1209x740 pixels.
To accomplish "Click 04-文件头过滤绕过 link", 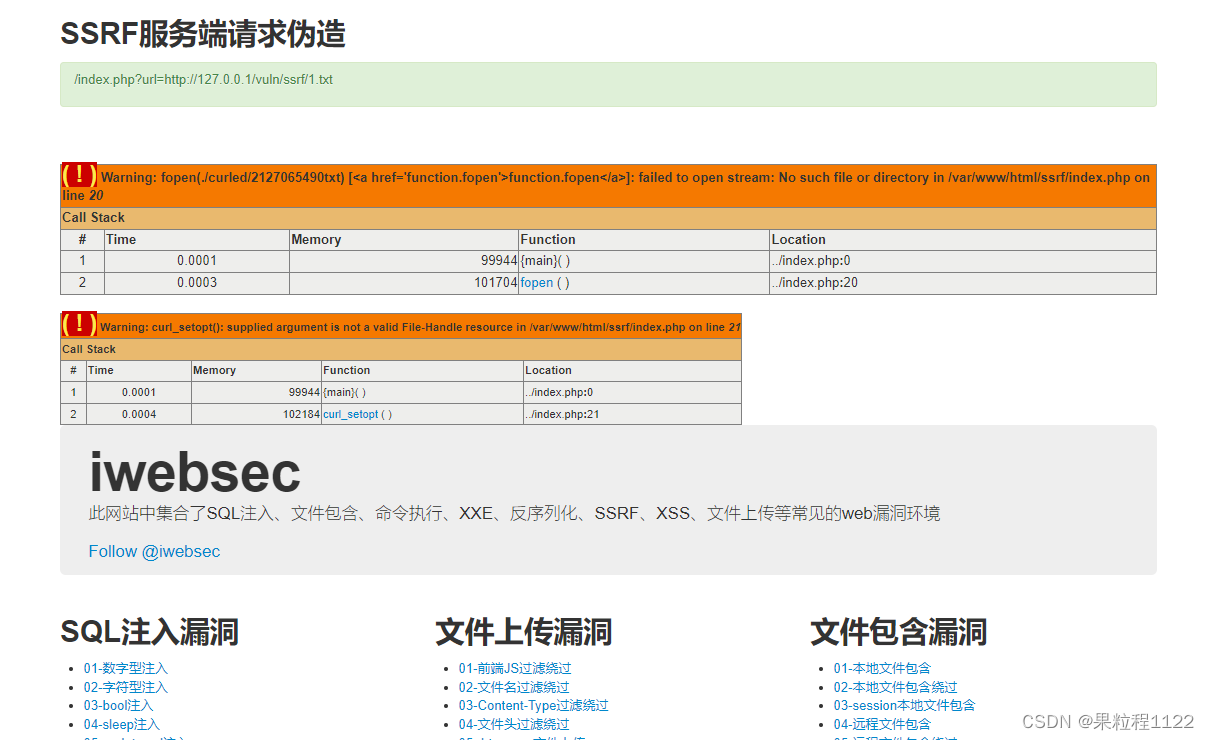I will pyautogui.click(x=514, y=724).
